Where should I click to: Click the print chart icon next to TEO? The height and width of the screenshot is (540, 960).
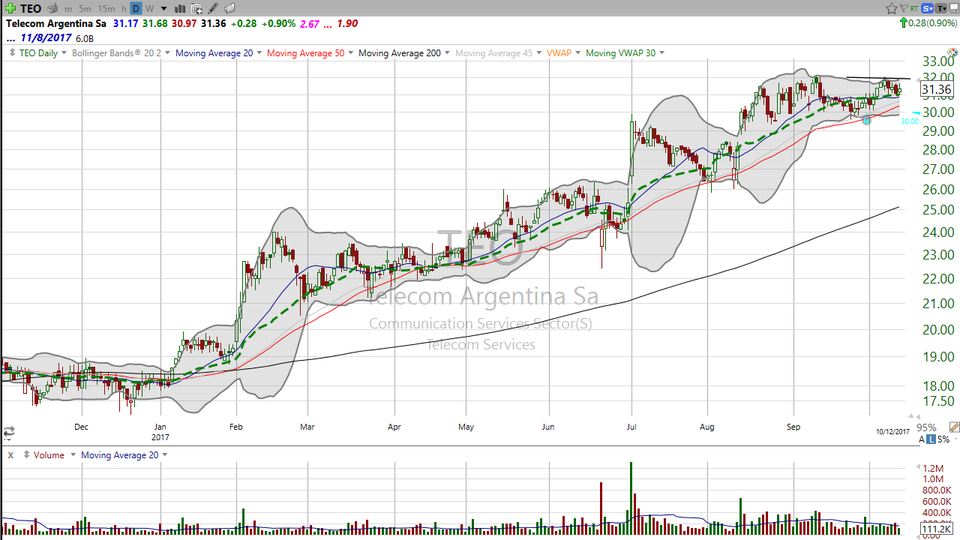coord(53,9)
